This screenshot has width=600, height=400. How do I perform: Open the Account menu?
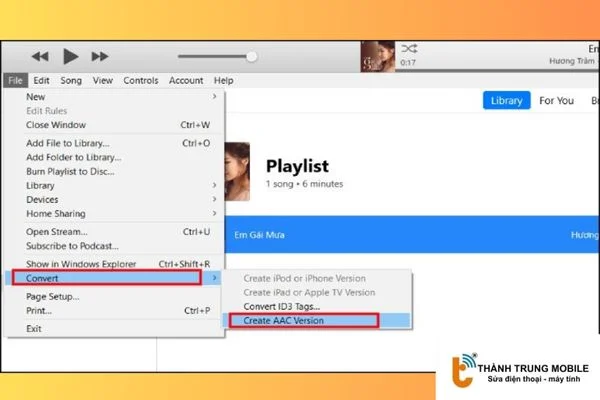(x=186, y=80)
